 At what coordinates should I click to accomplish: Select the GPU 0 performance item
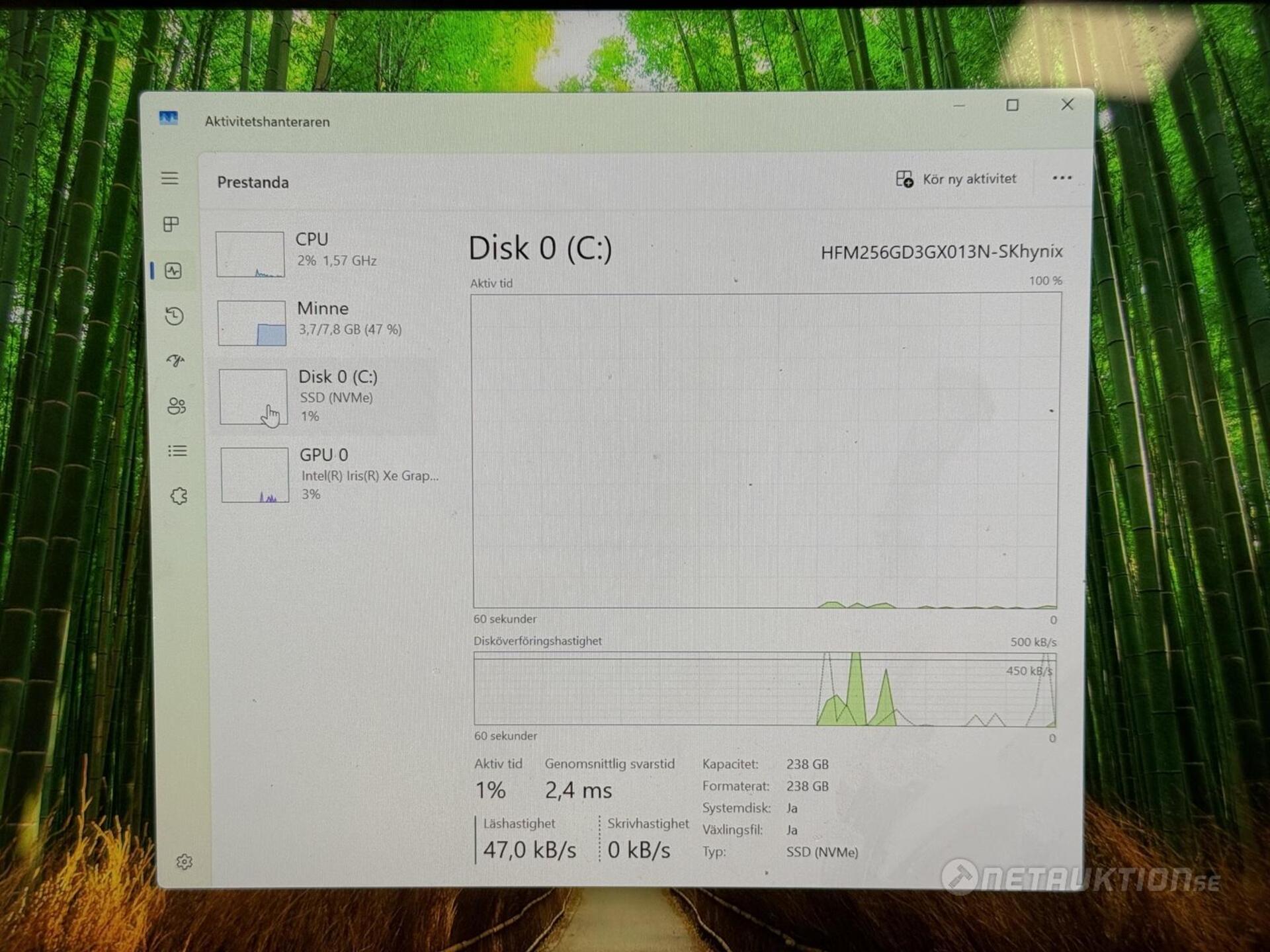(328, 474)
